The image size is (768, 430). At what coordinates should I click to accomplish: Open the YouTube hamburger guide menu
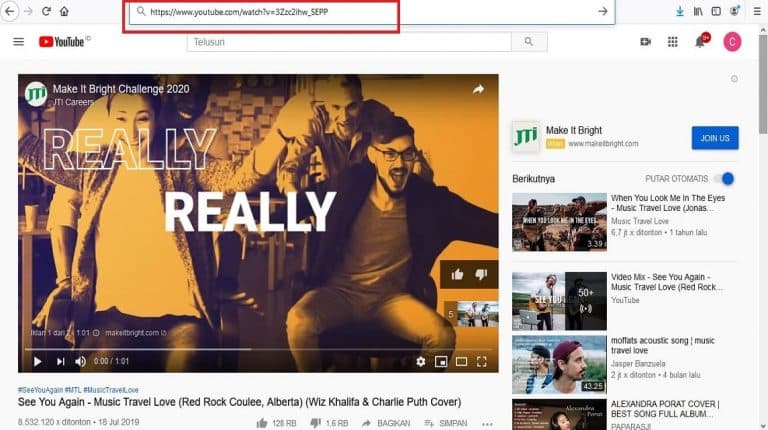point(18,41)
